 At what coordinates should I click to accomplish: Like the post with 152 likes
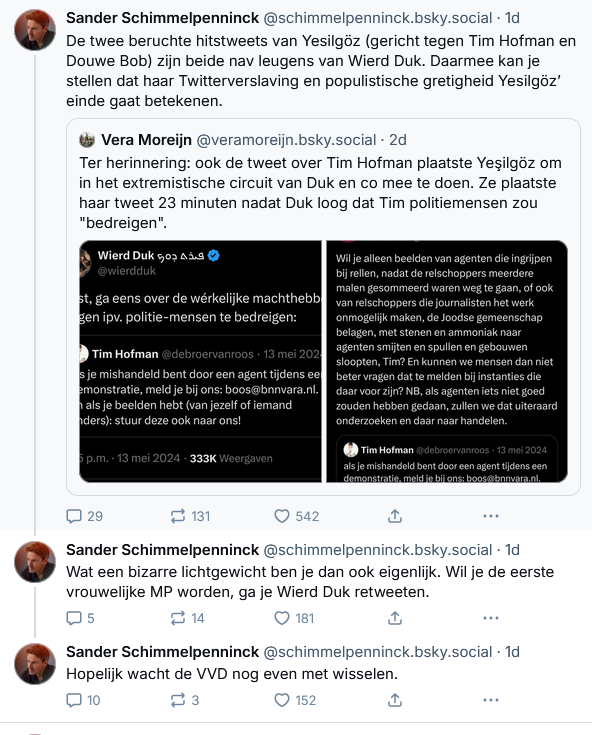[295, 700]
